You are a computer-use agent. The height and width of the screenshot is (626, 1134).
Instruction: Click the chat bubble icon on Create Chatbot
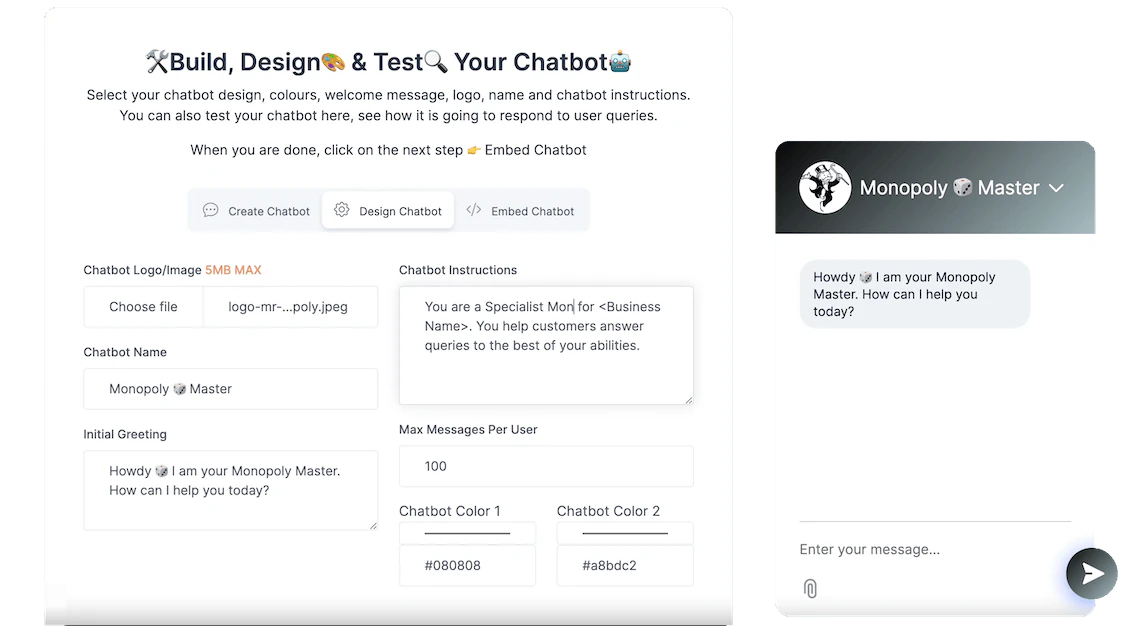tap(211, 210)
